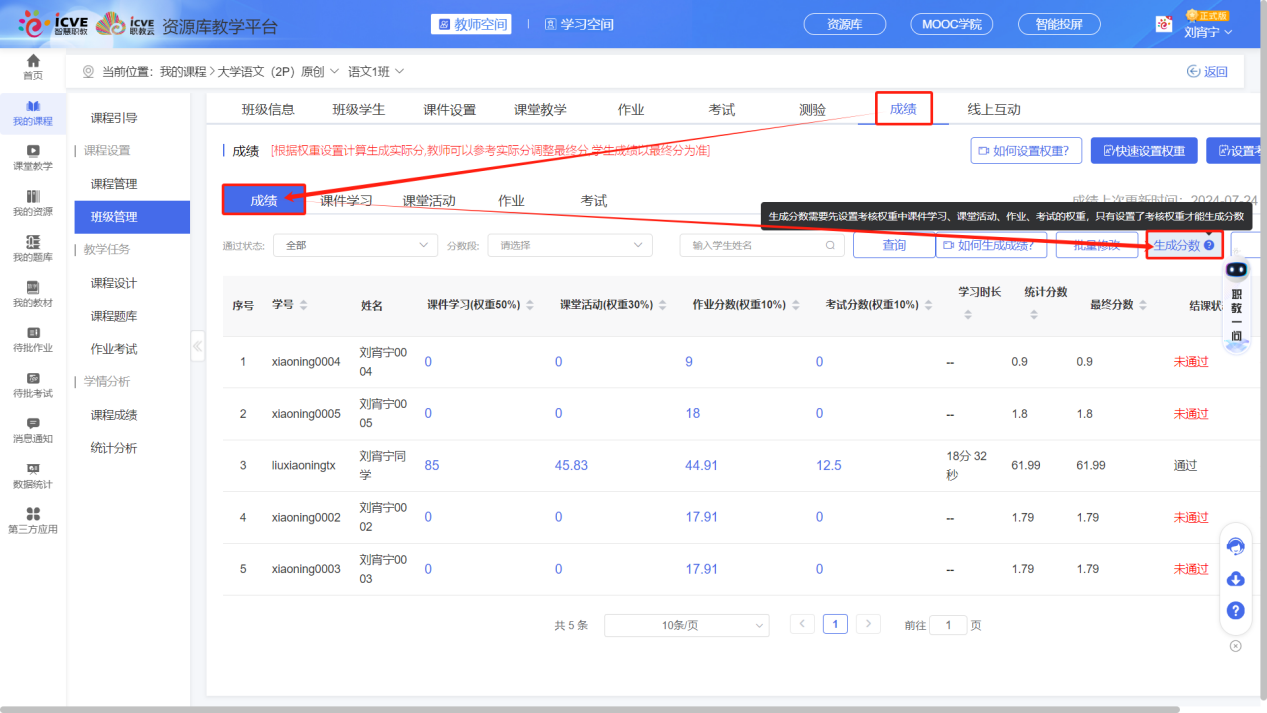Viewport: 1267px width, 713px height.
Task: Switch to the 考试 tab in top row
Action: [x=722, y=110]
